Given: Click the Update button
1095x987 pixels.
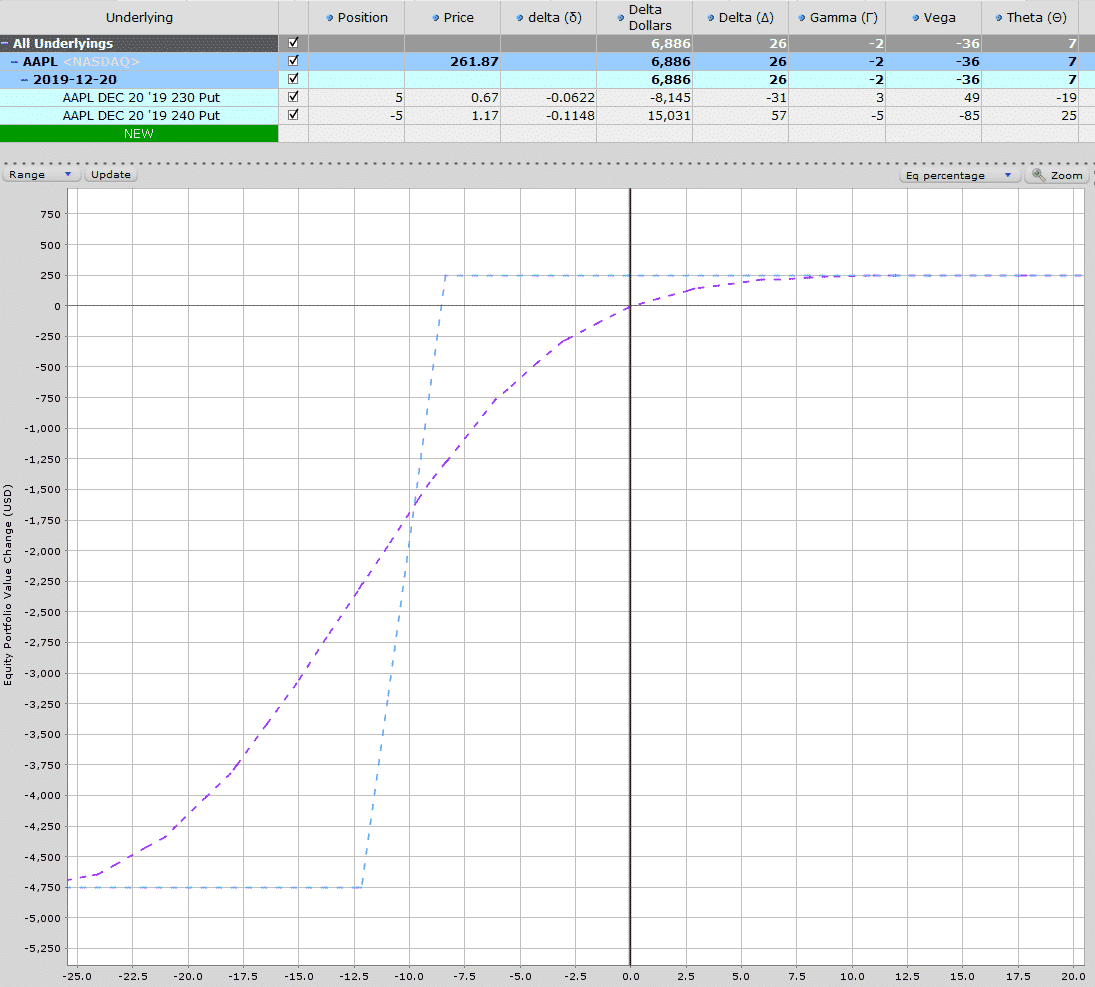Looking at the screenshot, I should 110,175.
